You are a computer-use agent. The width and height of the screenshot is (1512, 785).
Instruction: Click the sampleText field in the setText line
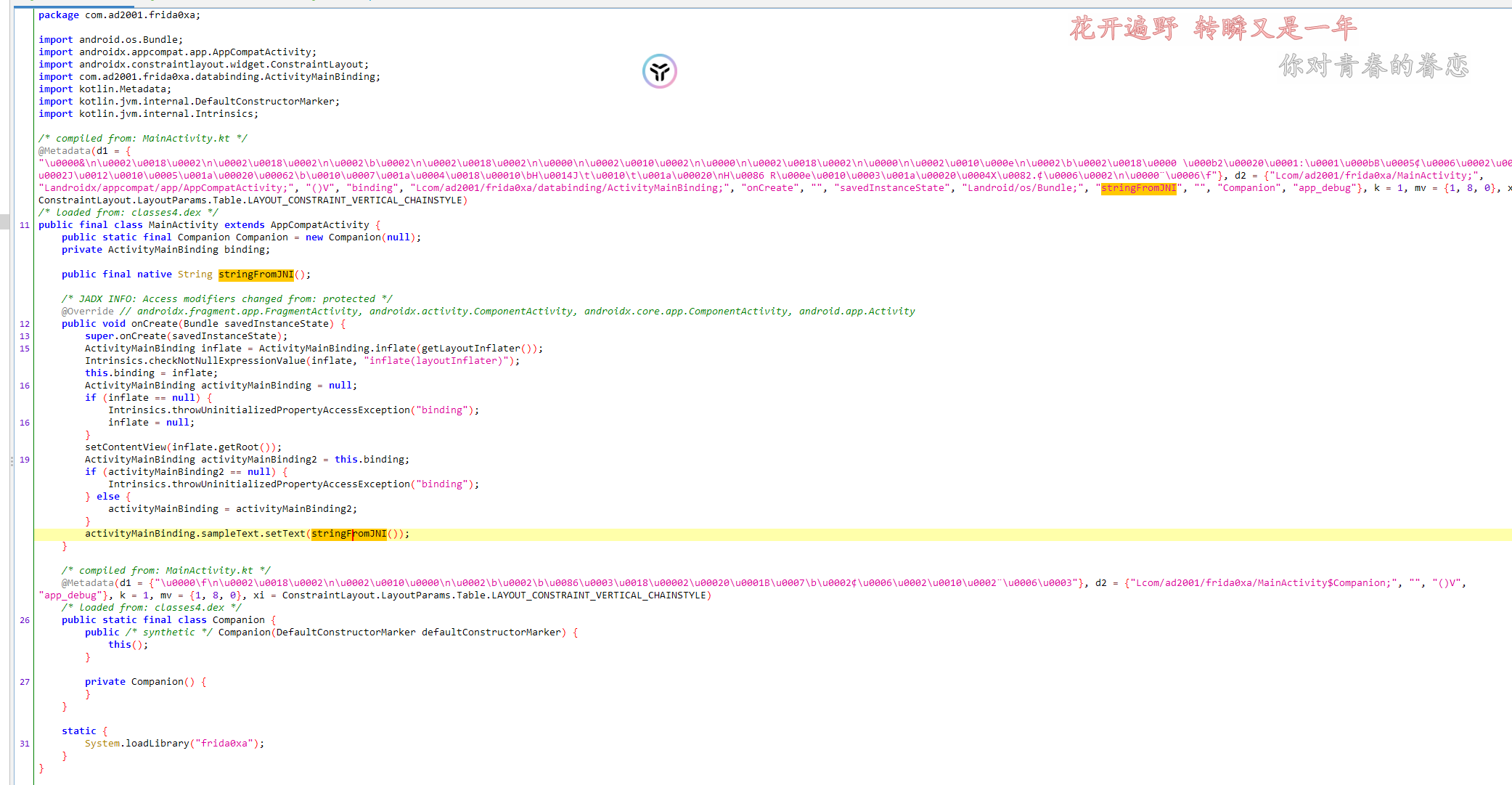tap(229, 534)
